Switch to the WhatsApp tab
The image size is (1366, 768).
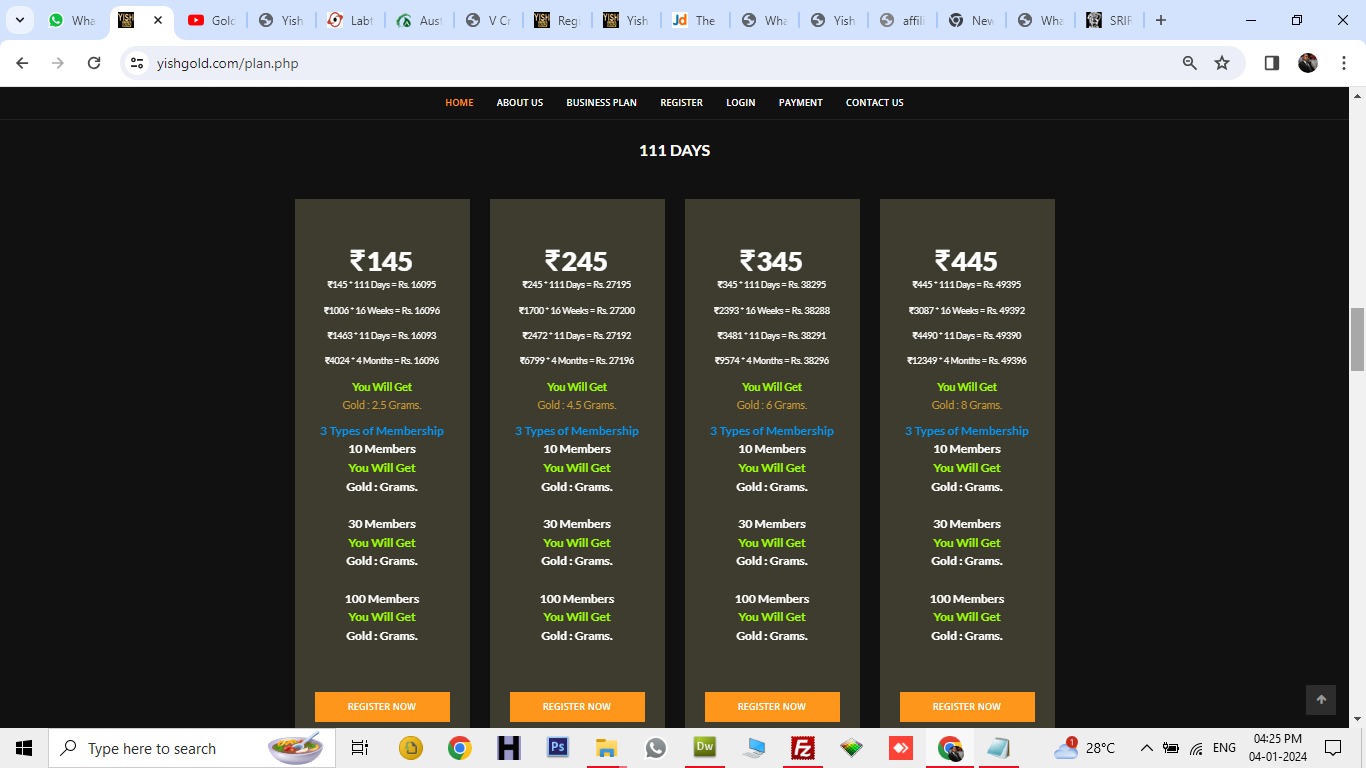72,20
